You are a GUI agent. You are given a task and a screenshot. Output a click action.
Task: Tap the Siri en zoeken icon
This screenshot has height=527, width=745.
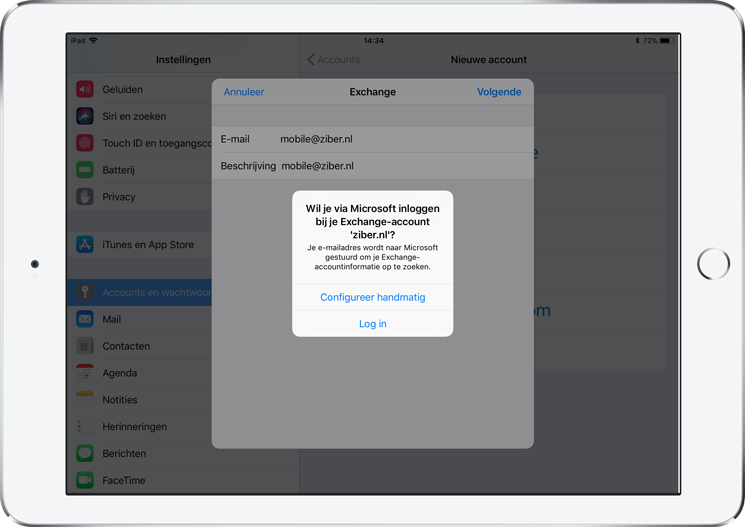[x=85, y=116]
